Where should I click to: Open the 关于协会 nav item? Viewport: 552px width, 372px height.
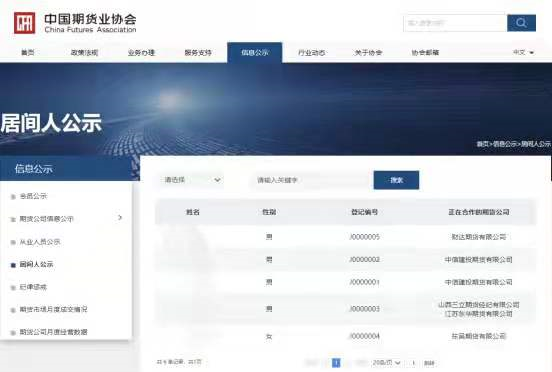coord(368,53)
